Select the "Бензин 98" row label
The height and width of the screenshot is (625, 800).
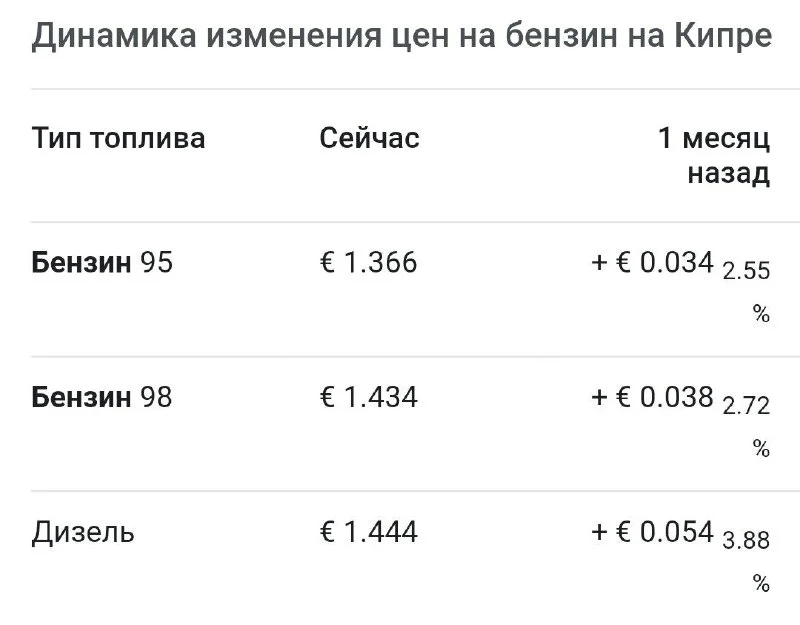pos(102,398)
